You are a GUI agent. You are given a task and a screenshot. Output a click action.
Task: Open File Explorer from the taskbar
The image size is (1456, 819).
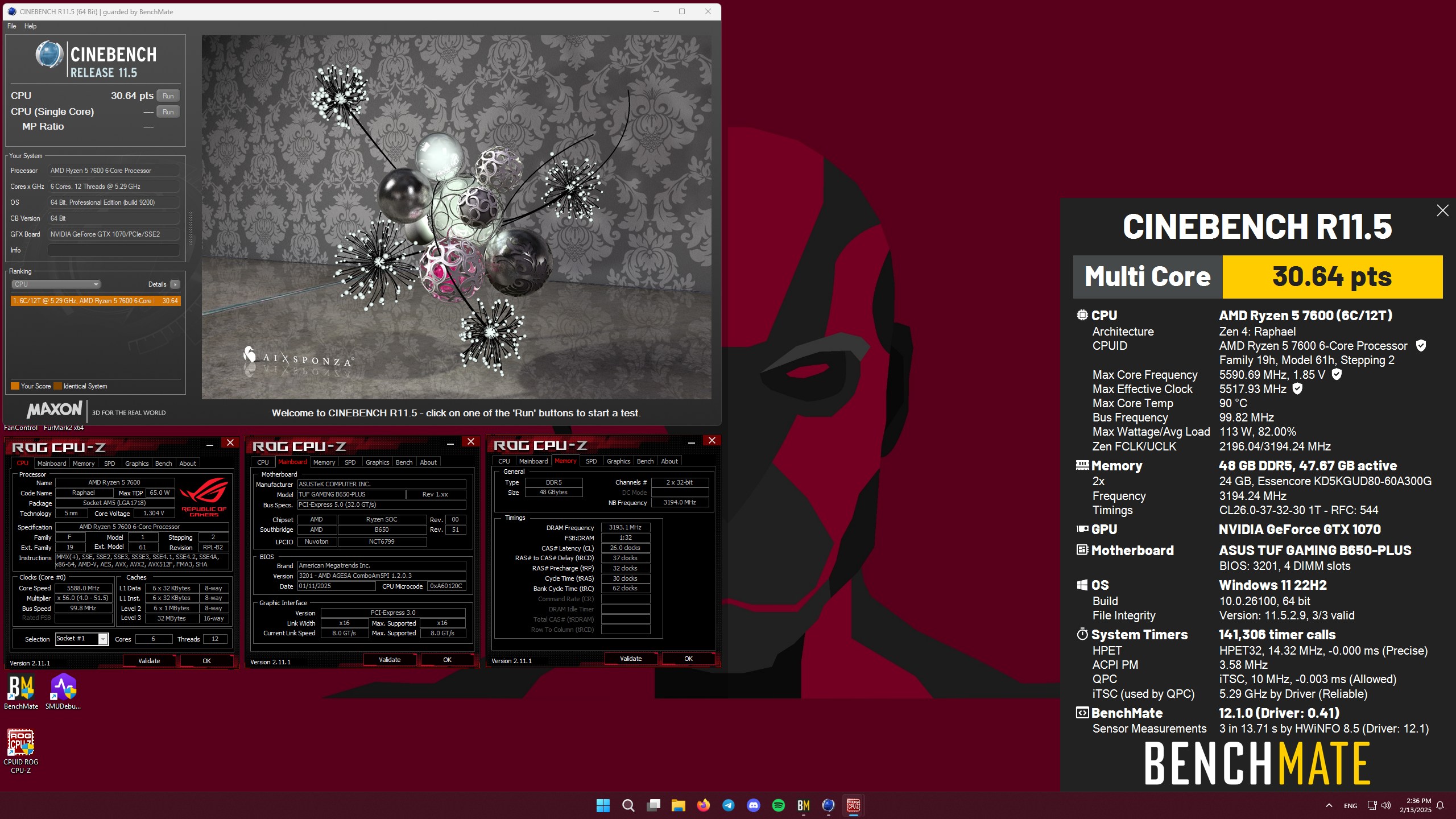coord(678,805)
